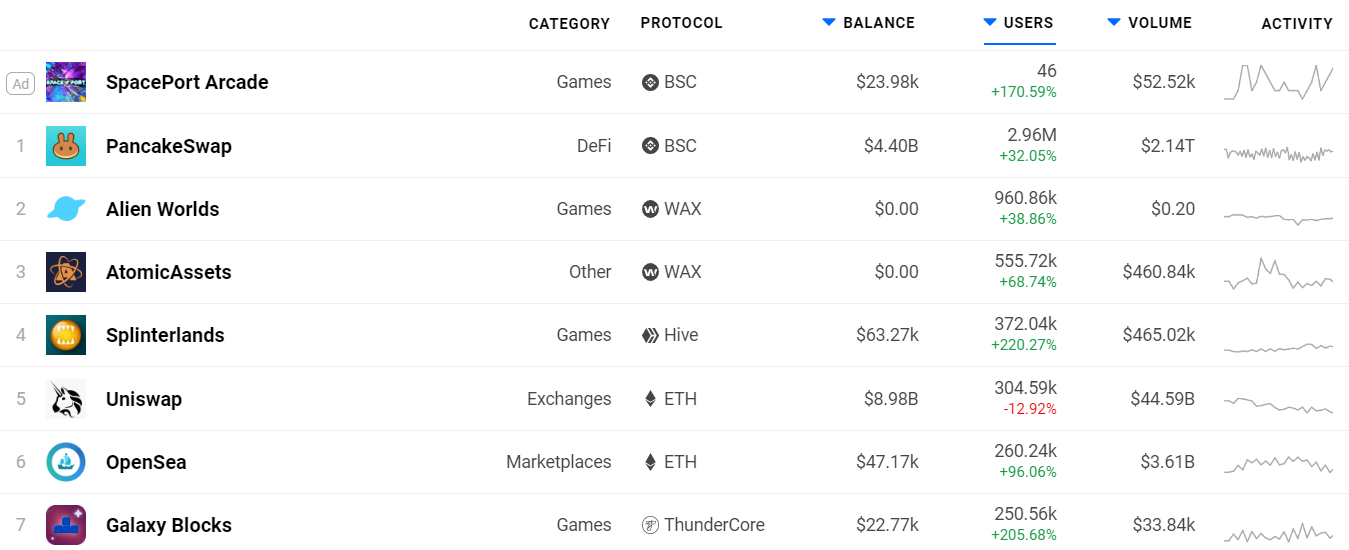This screenshot has height=550, width=1349.
Task: Sort the list by Users column
Action: [1018, 23]
